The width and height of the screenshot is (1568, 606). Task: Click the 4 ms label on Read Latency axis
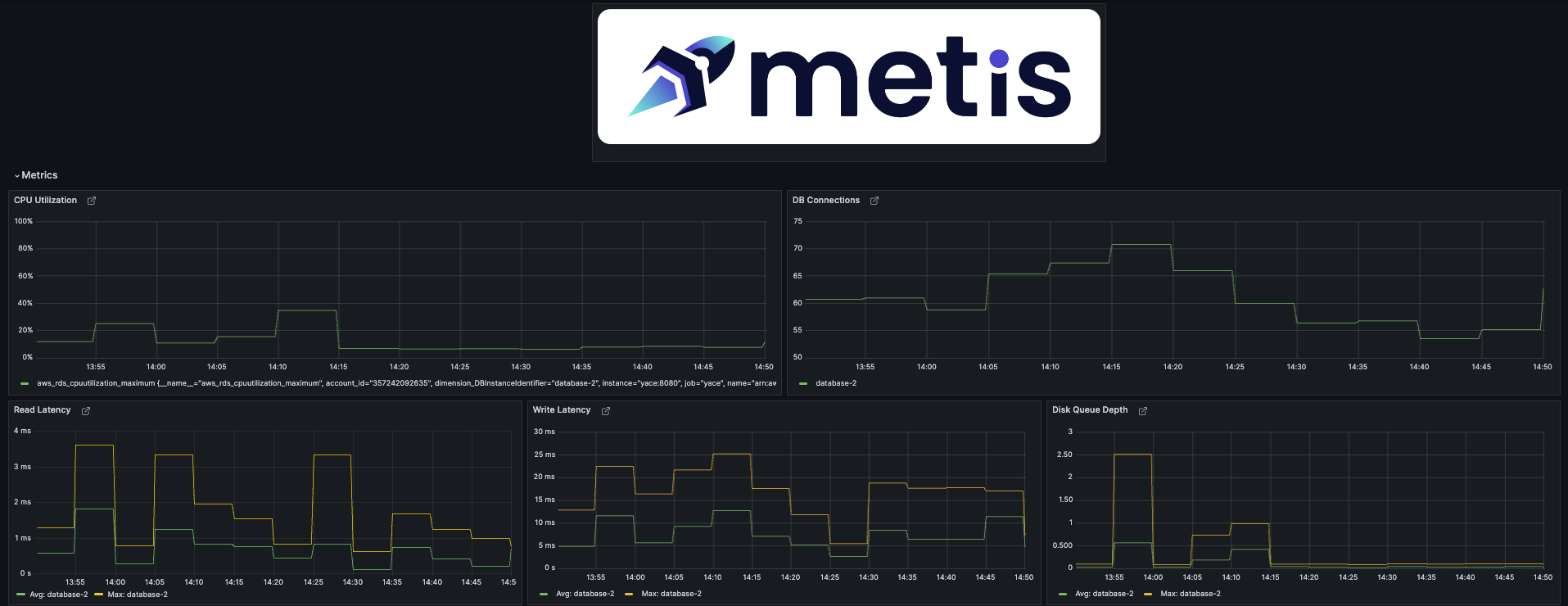22,431
